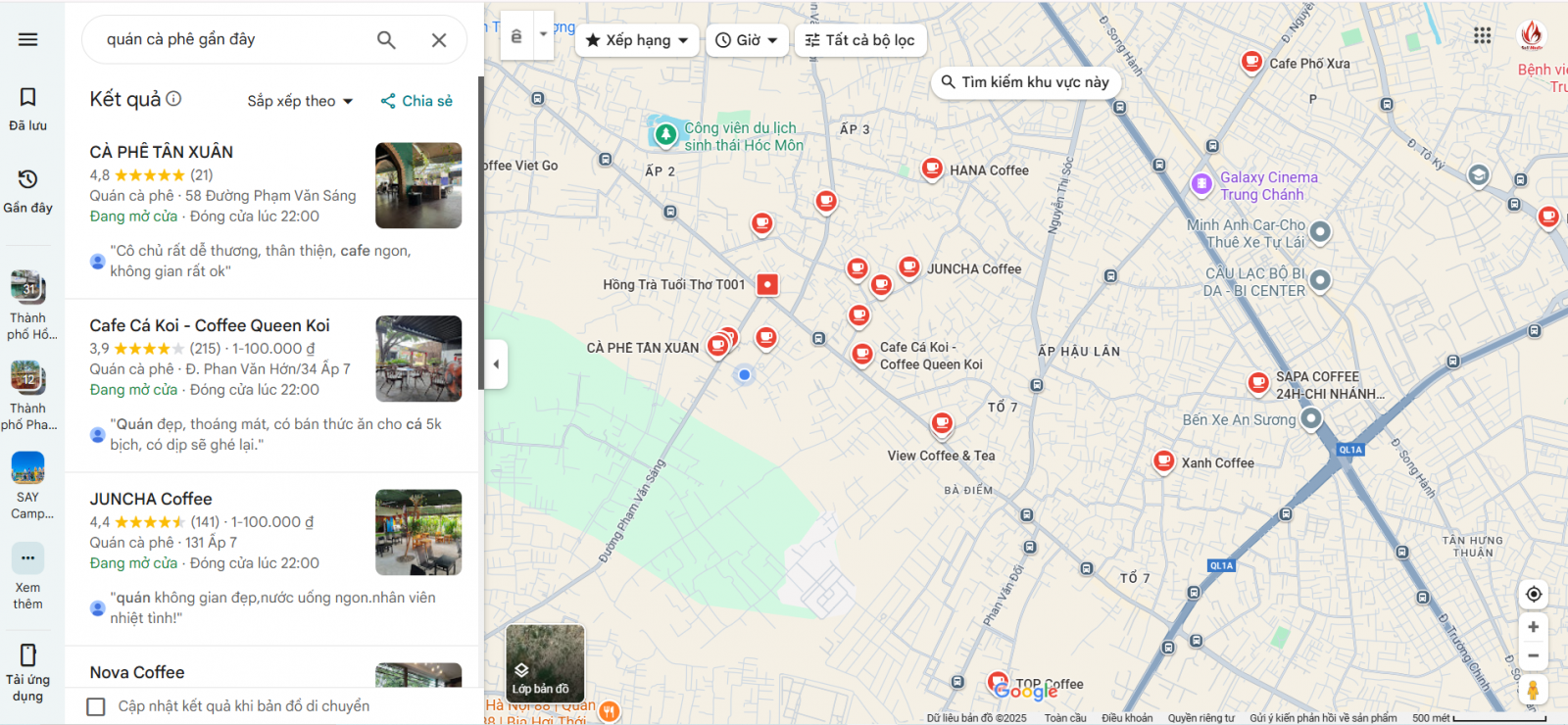Open Cafe Cá Koi - Coffee Queen Koi result
Viewport: 1568px width, 725px height.
point(210,325)
